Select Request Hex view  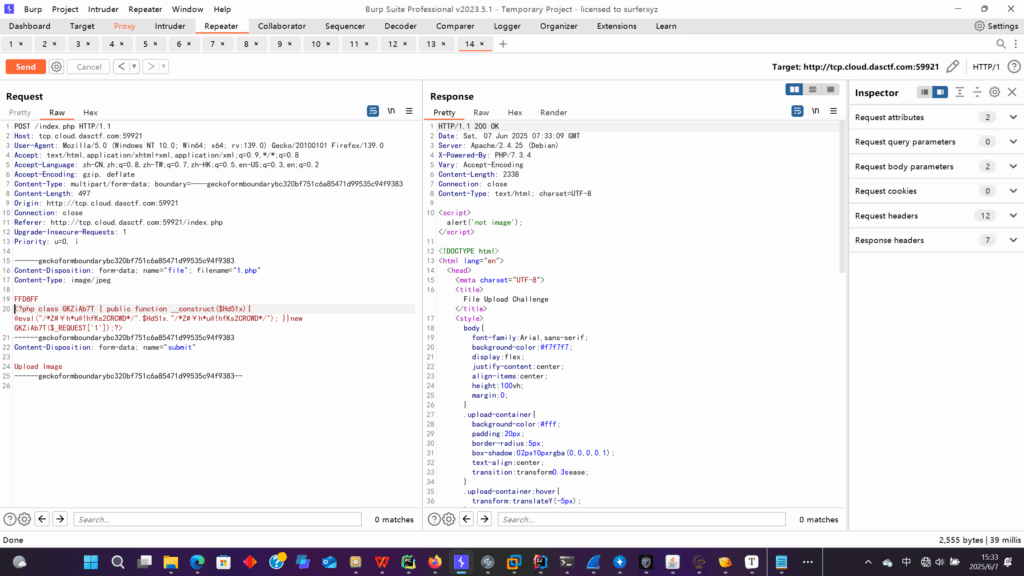(90, 112)
